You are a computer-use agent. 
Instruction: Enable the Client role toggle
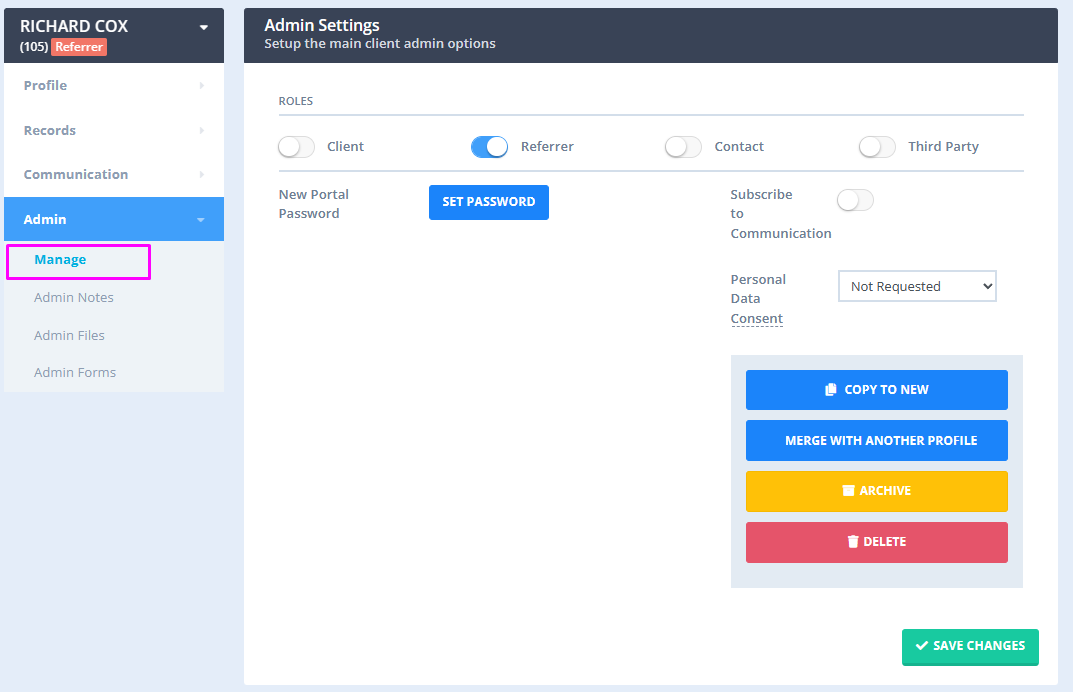pos(296,146)
